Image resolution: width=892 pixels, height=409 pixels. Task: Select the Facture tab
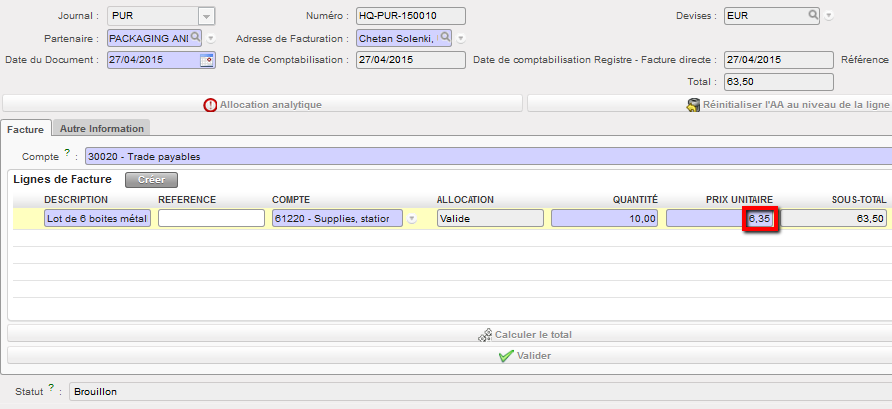tap(25, 128)
